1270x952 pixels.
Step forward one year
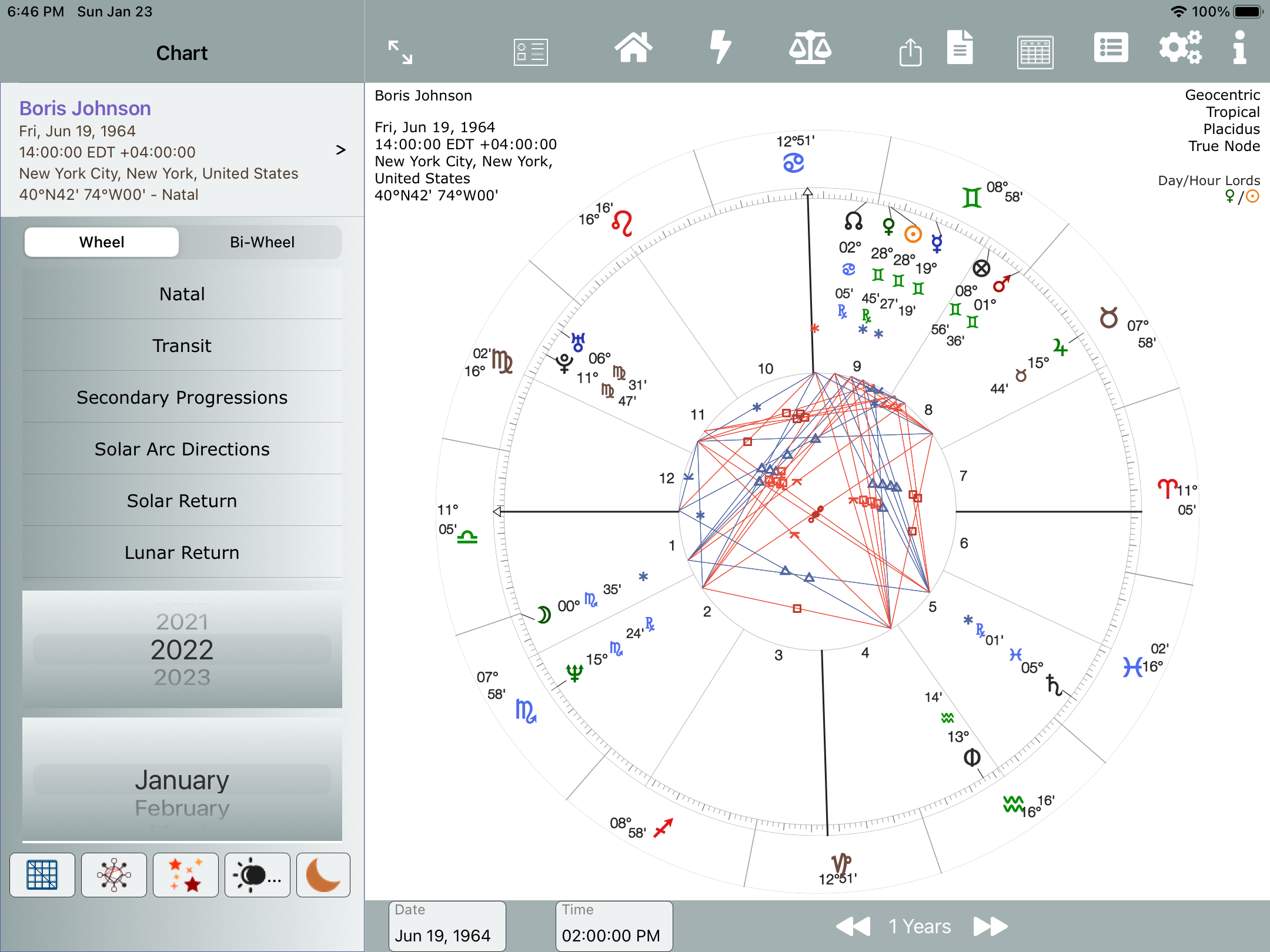990,927
